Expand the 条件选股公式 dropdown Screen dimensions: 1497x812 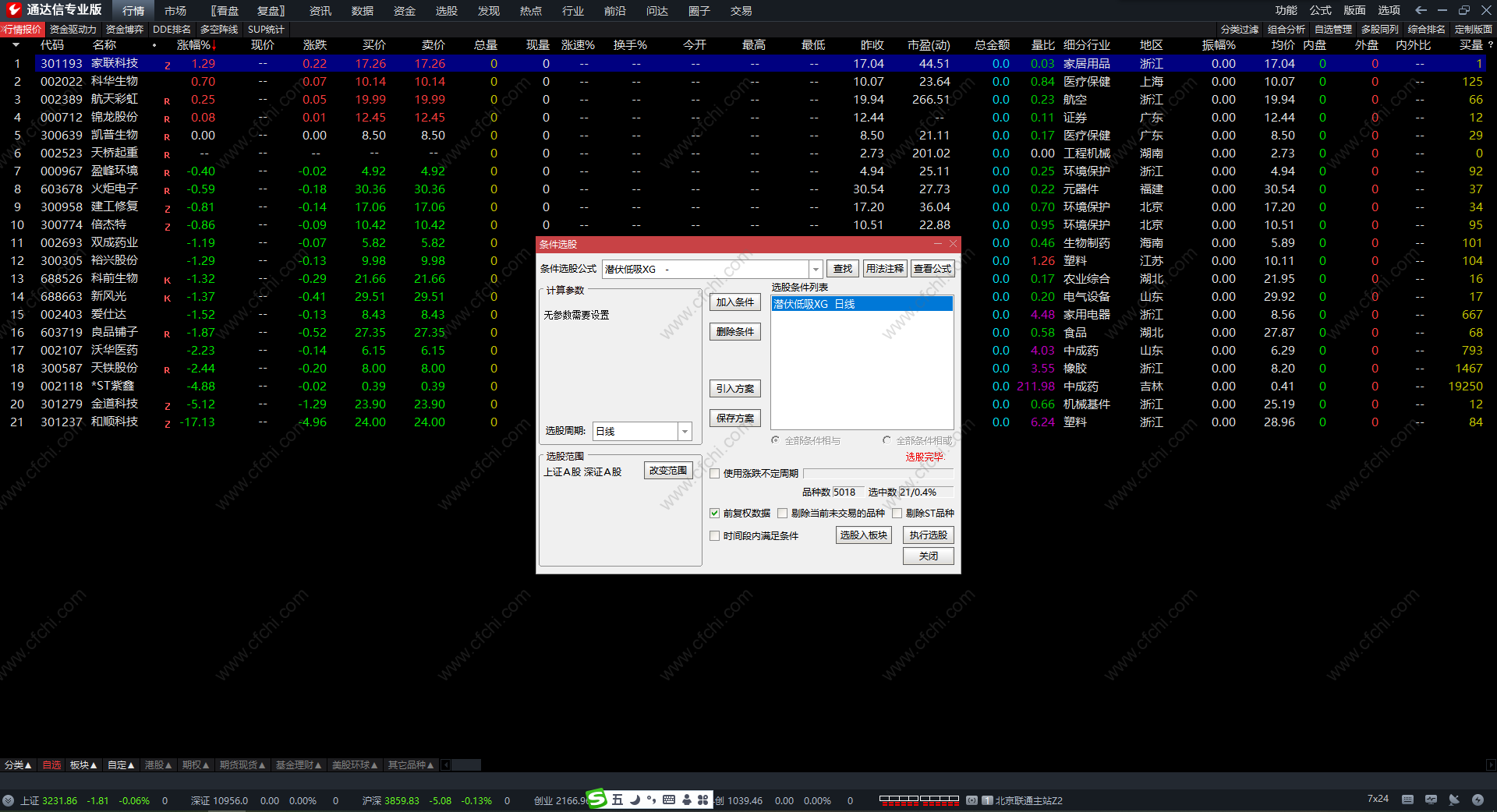(816, 270)
